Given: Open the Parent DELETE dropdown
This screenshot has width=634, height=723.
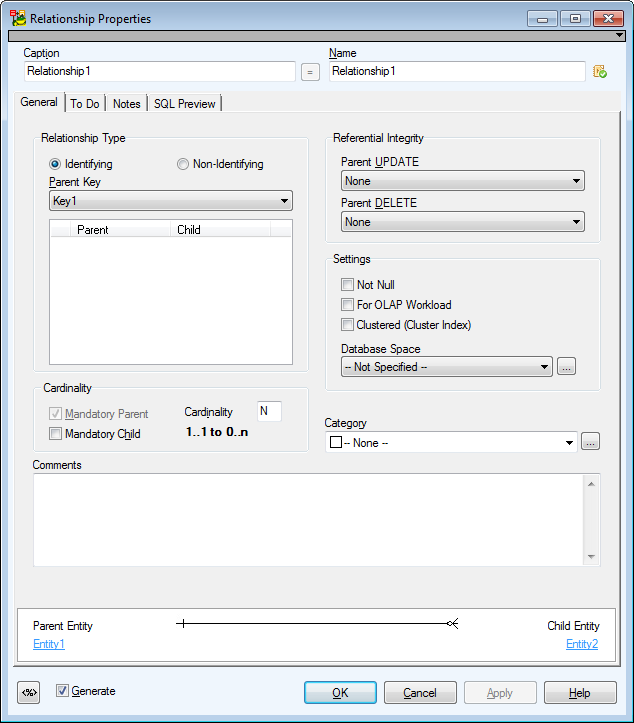Looking at the screenshot, I should tap(462, 222).
